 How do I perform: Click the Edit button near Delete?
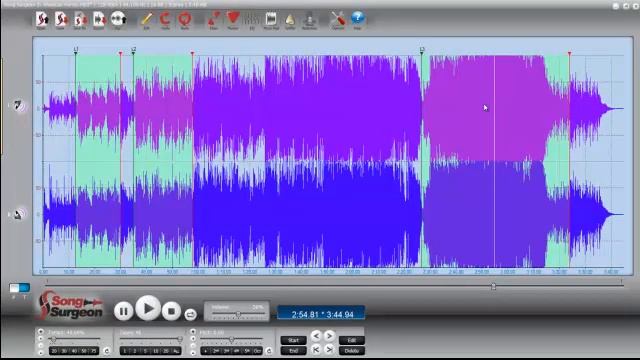pos(352,340)
